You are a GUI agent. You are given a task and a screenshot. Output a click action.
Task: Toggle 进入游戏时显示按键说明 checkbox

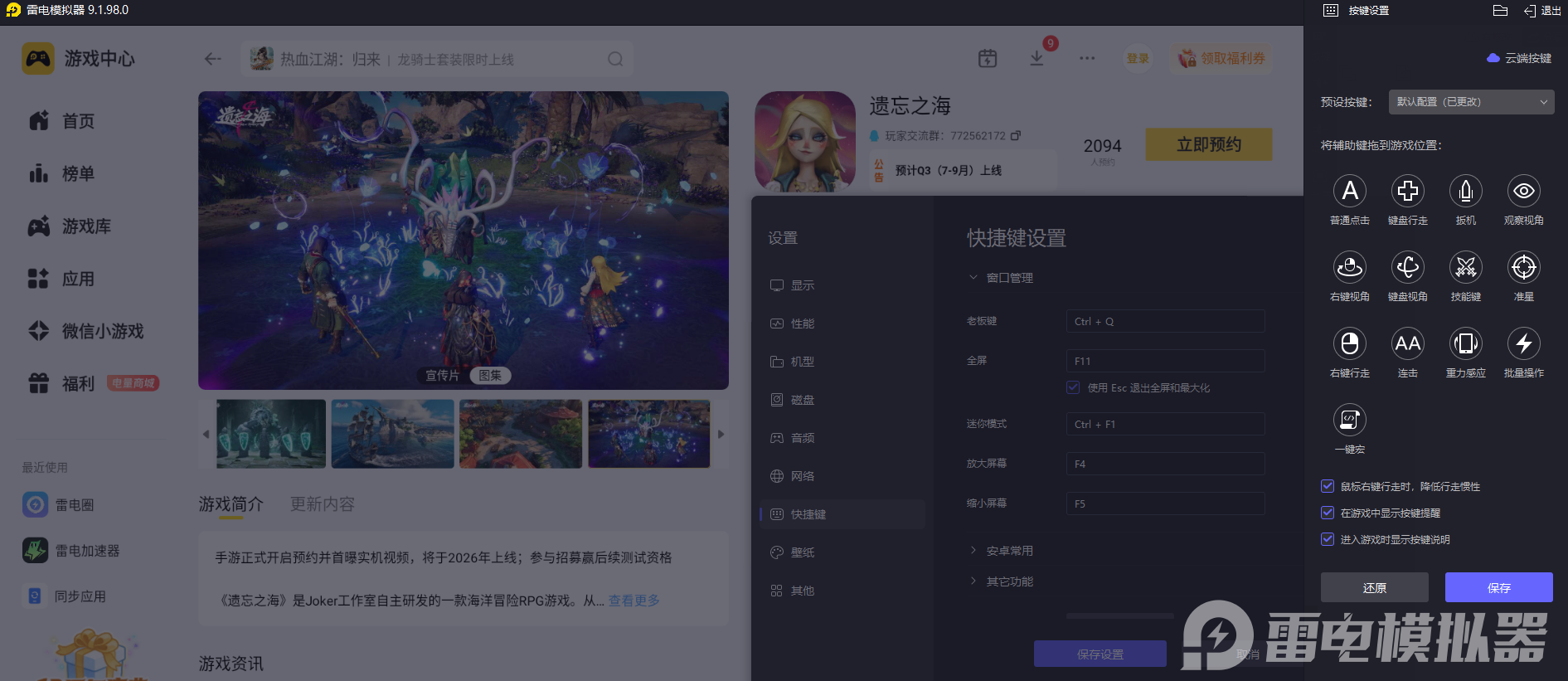1328,539
